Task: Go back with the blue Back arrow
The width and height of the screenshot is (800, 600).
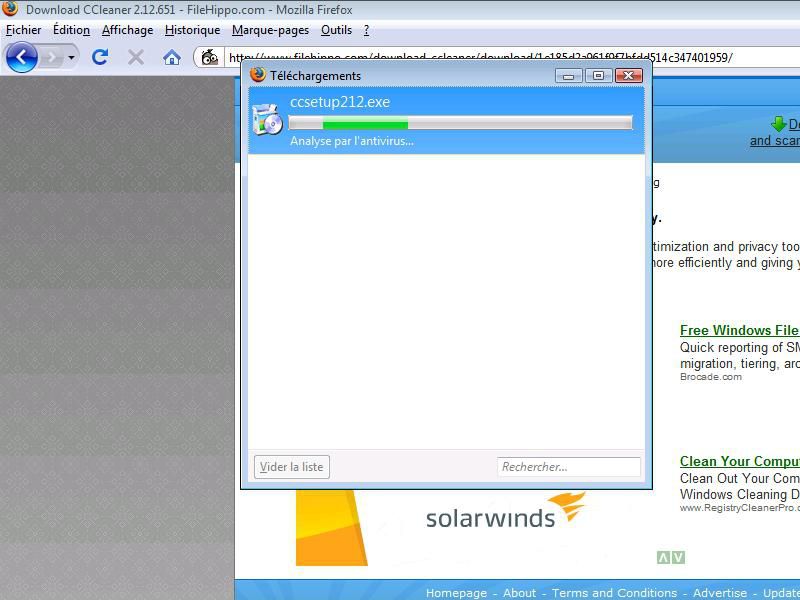Action: pos(21,57)
